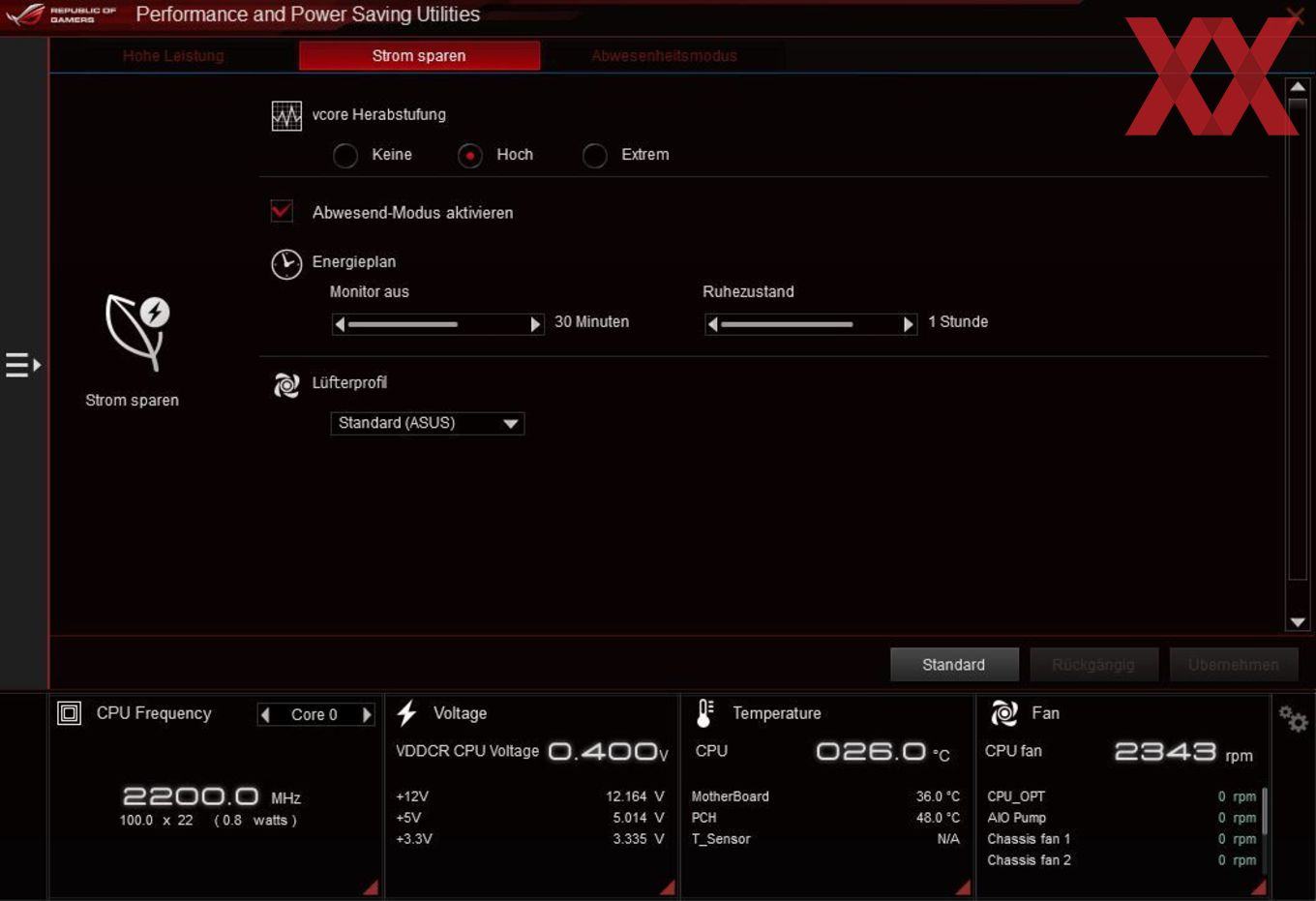Click the Übernehmen button
This screenshot has height=901, width=1316.
pyautogui.click(x=1233, y=665)
